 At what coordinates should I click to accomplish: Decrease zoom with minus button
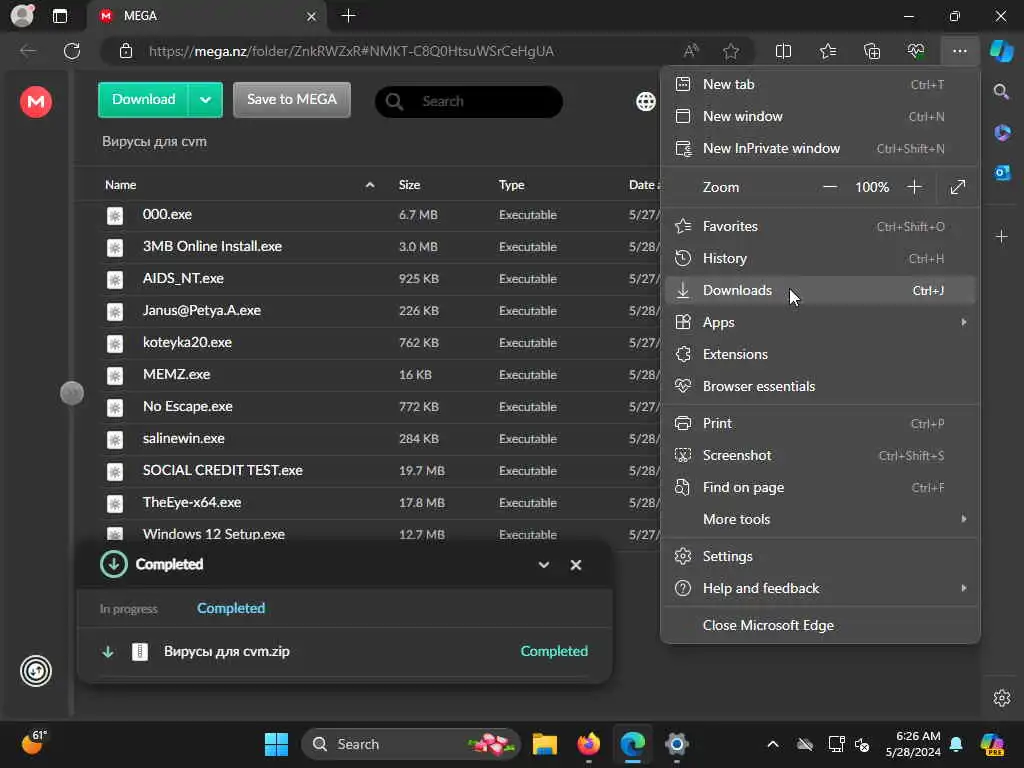pyautogui.click(x=829, y=187)
